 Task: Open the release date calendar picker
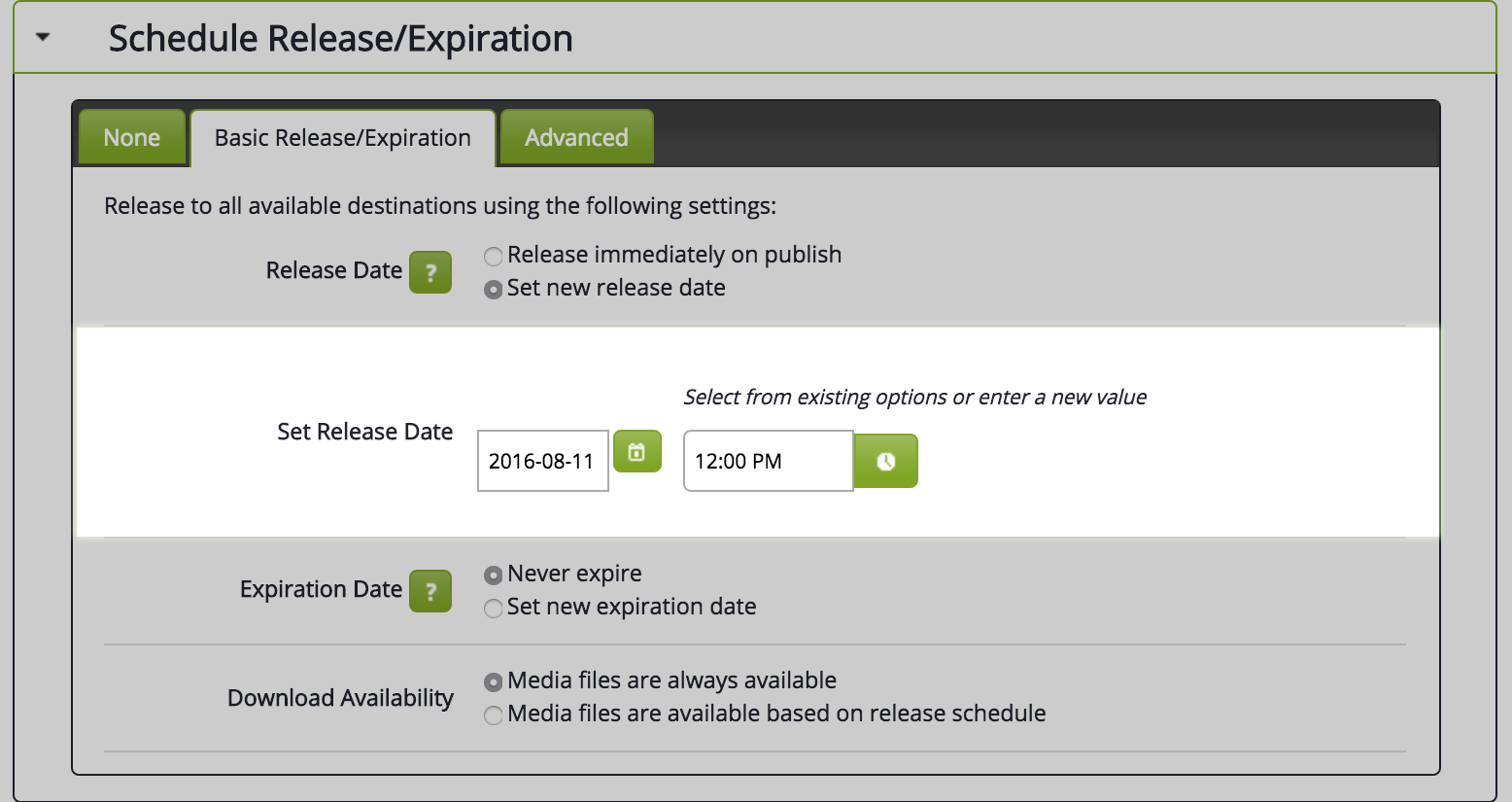pos(637,452)
